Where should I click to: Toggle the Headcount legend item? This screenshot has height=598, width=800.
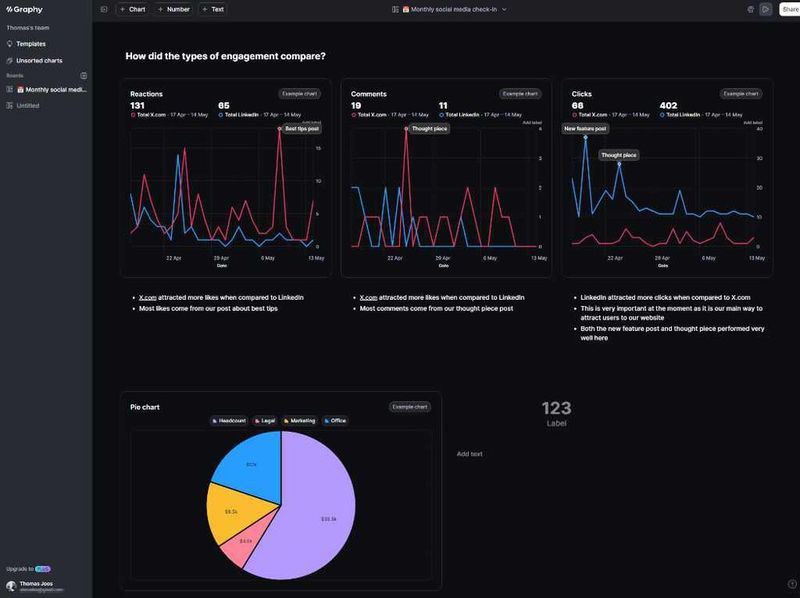[228, 421]
